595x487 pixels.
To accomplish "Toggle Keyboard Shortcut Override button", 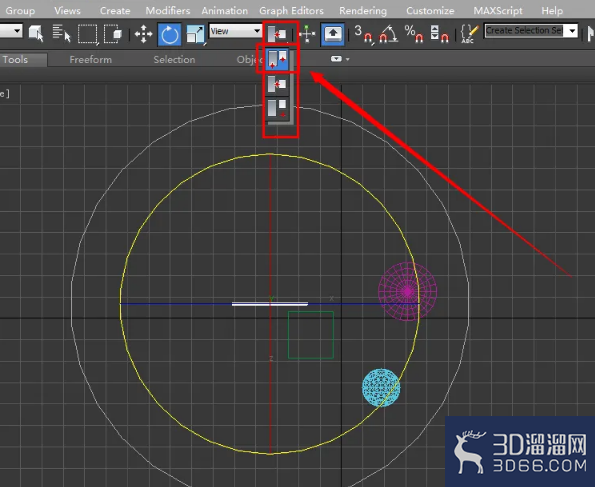I will [x=333, y=34].
